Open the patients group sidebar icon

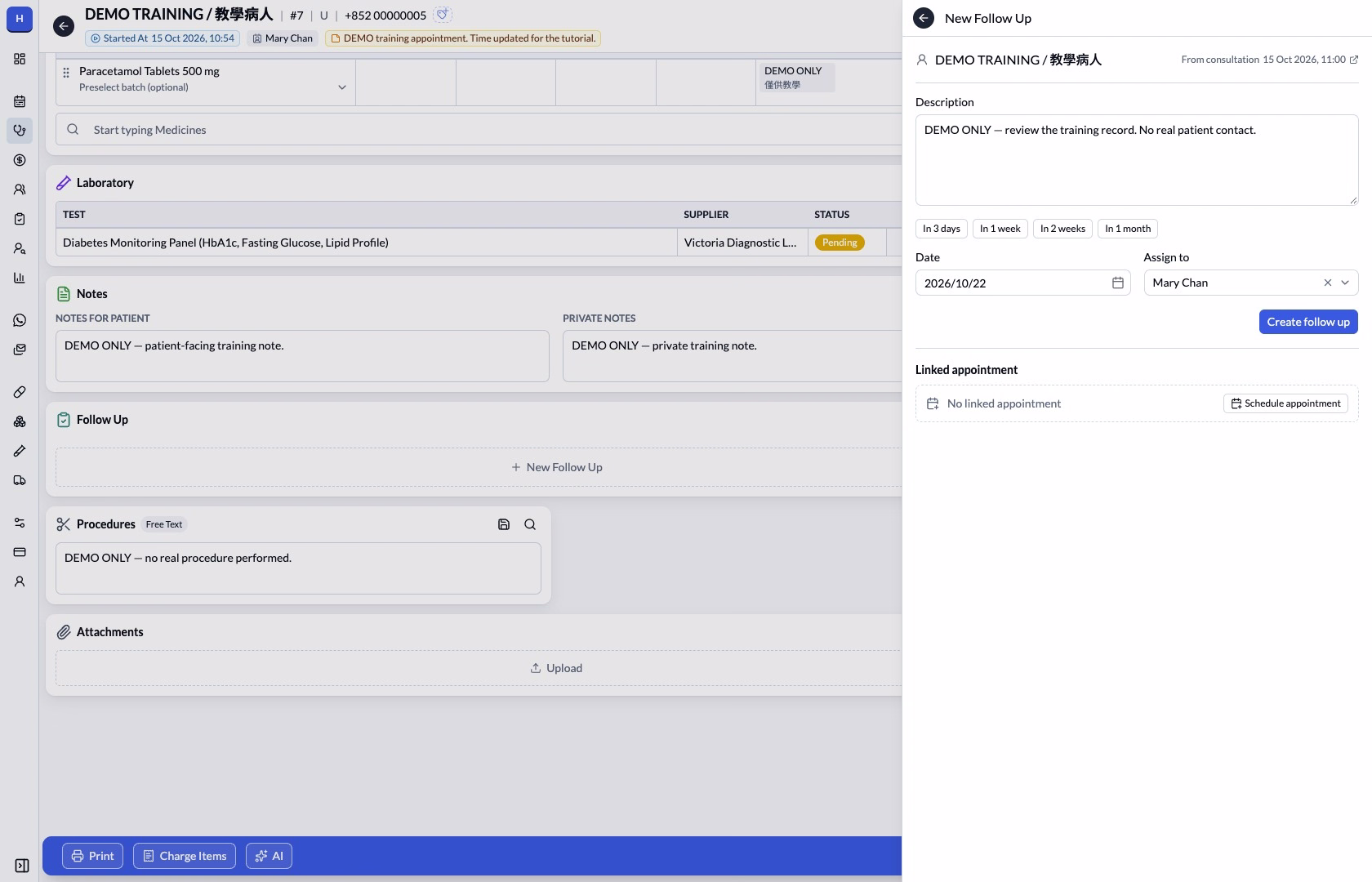(20, 189)
